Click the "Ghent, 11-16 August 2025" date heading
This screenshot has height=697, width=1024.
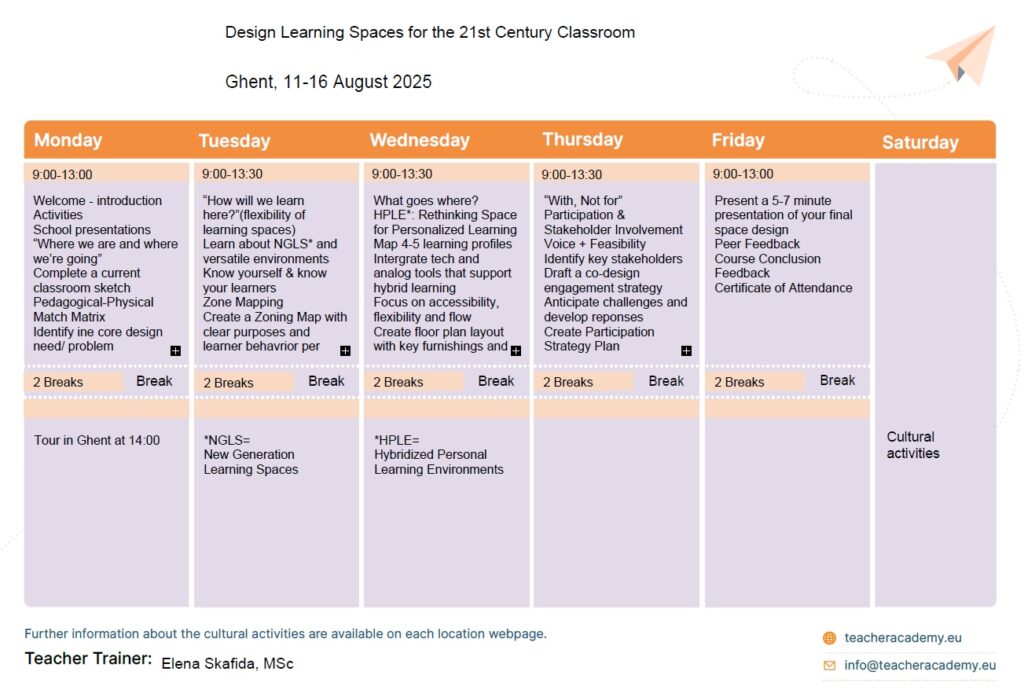coord(328,82)
